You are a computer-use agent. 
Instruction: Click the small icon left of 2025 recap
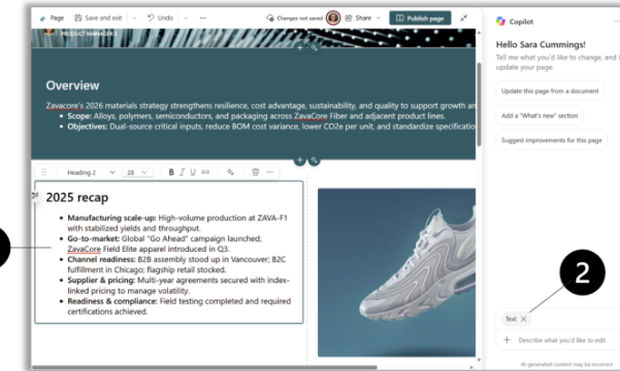click(35, 195)
